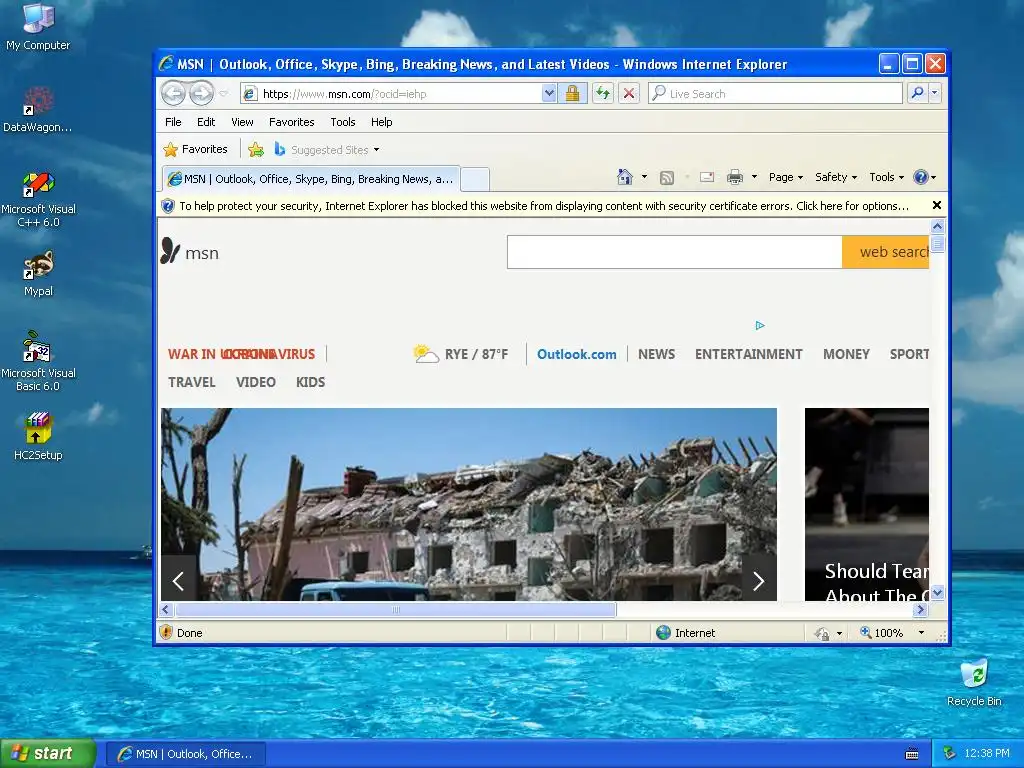The height and width of the screenshot is (768, 1024).
Task: Click the Favorites star button
Action: click(195, 150)
